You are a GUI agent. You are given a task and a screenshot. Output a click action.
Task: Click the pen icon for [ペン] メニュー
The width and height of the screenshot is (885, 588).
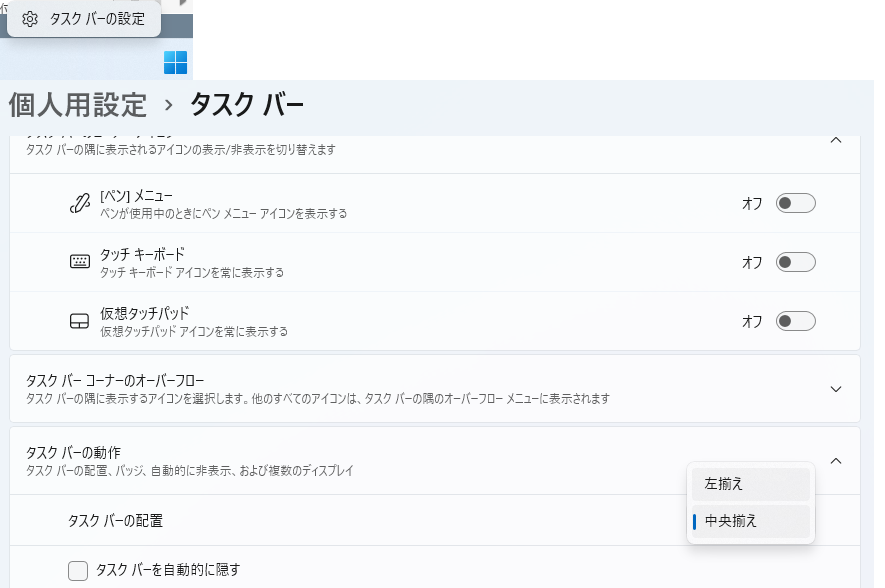(80, 203)
